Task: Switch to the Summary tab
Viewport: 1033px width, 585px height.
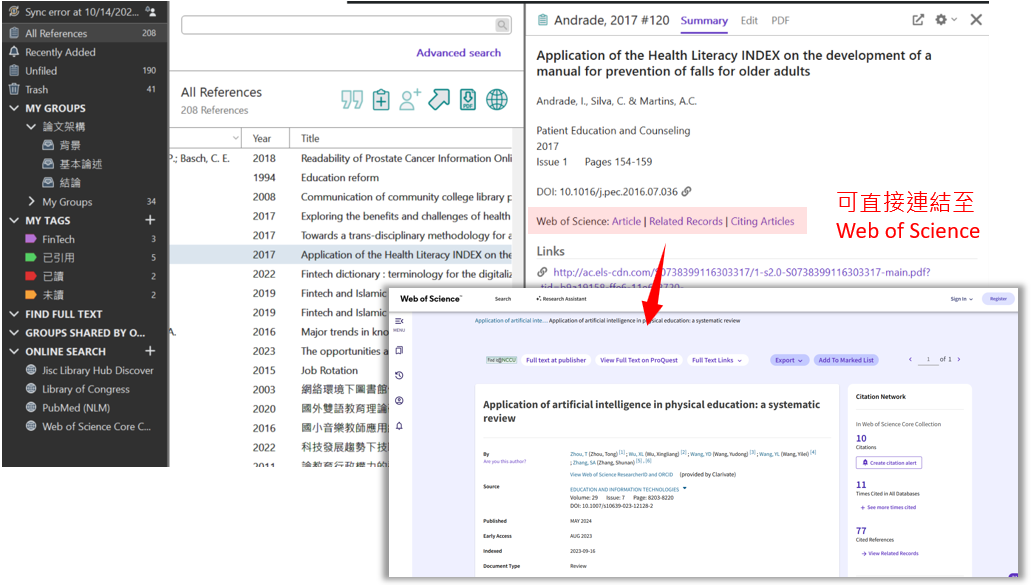Action: tap(704, 20)
